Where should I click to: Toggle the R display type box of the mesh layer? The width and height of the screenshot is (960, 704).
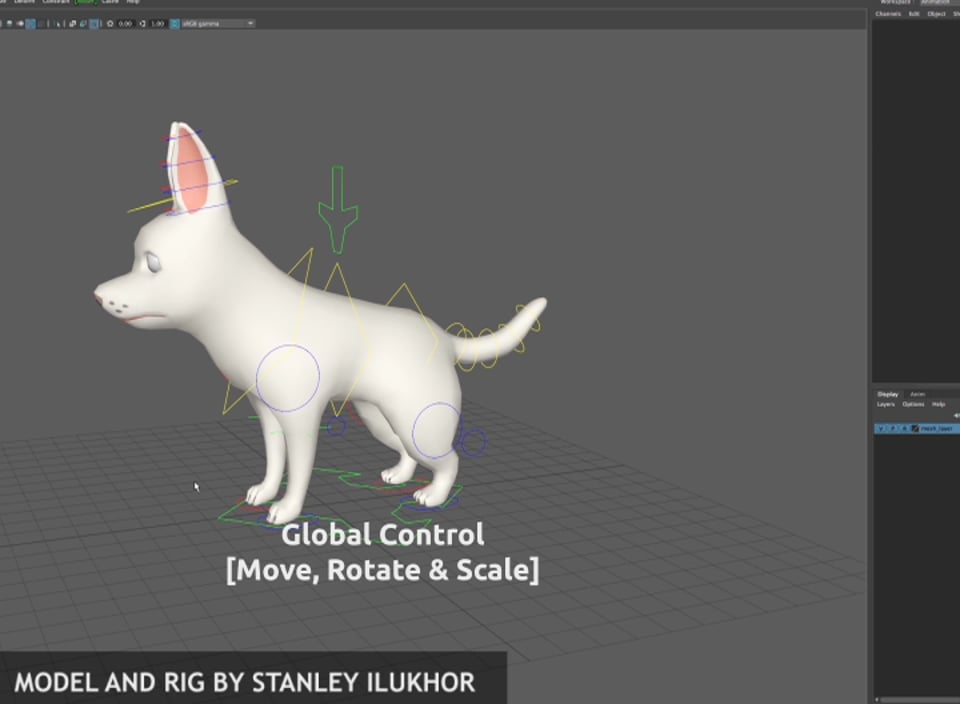[904, 429]
